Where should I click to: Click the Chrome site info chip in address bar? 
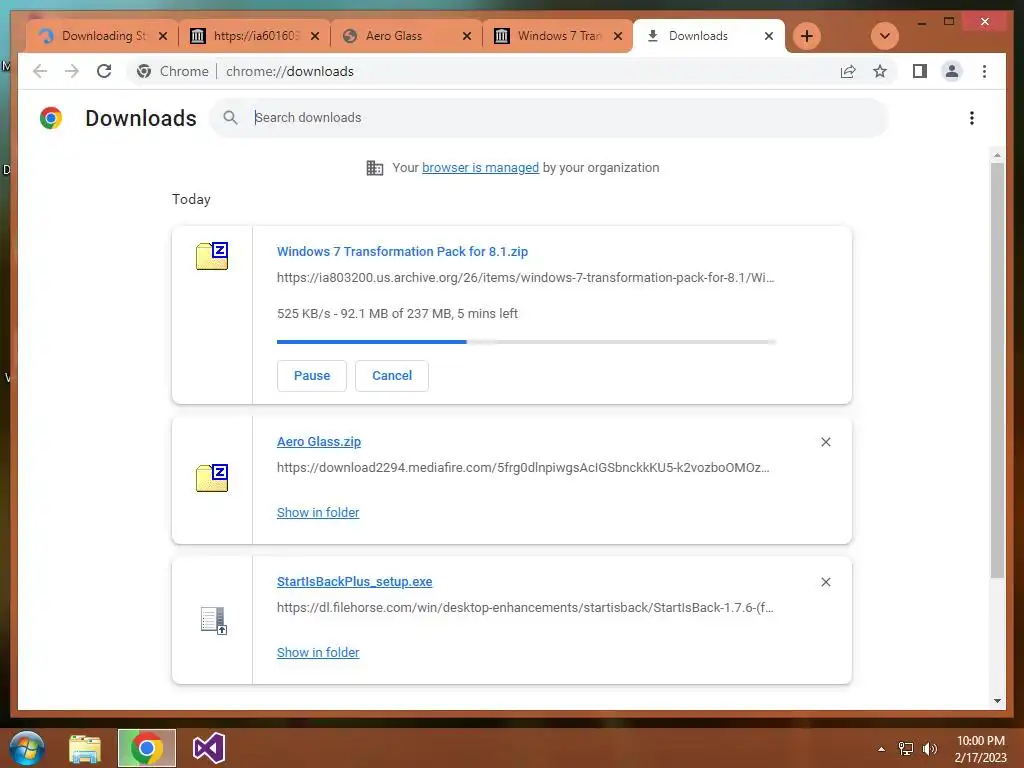[x=173, y=71]
